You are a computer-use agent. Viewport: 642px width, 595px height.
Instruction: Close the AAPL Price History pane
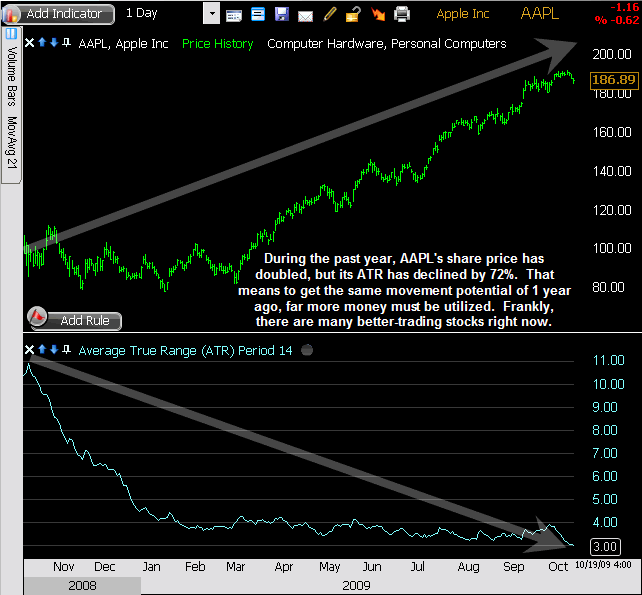[x=29, y=43]
